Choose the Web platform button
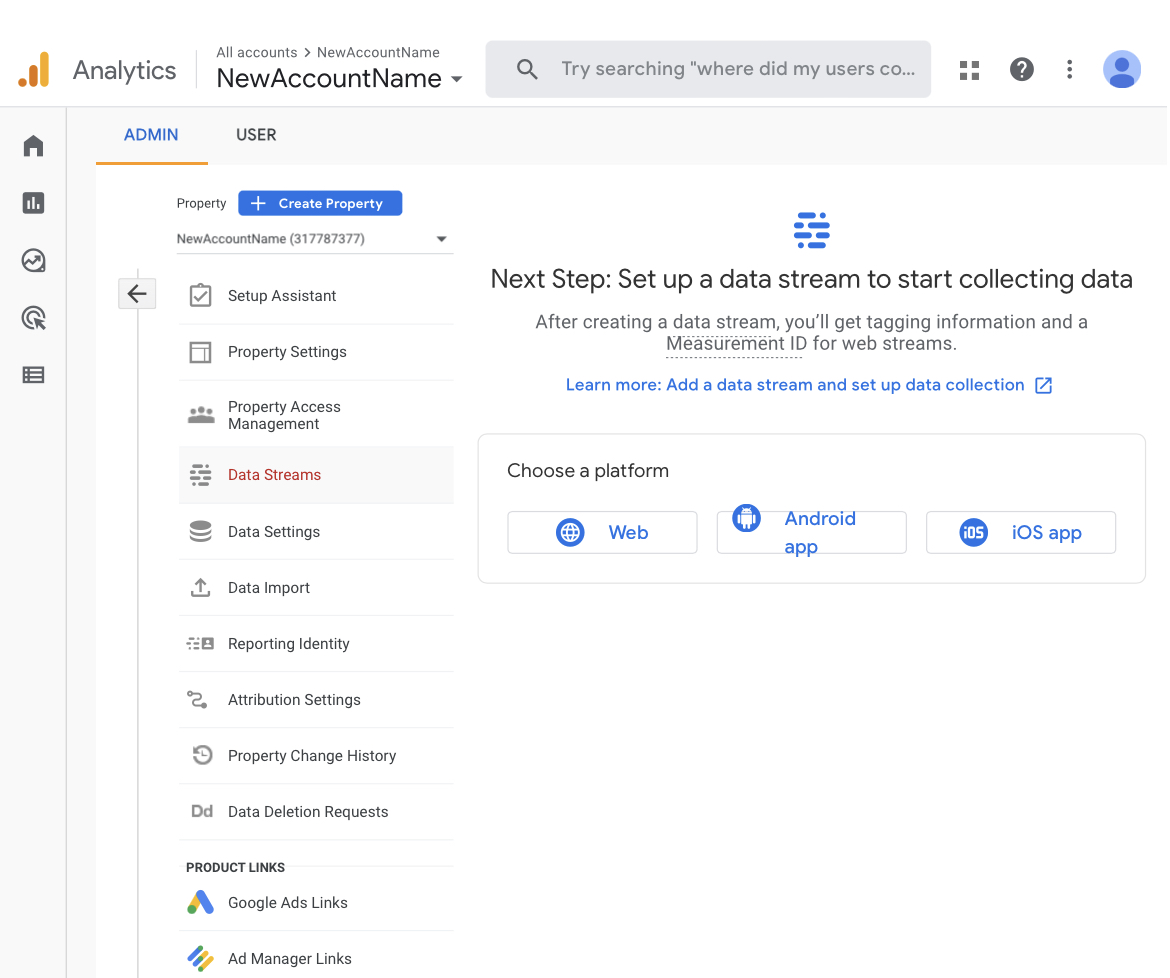 tap(602, 532)
